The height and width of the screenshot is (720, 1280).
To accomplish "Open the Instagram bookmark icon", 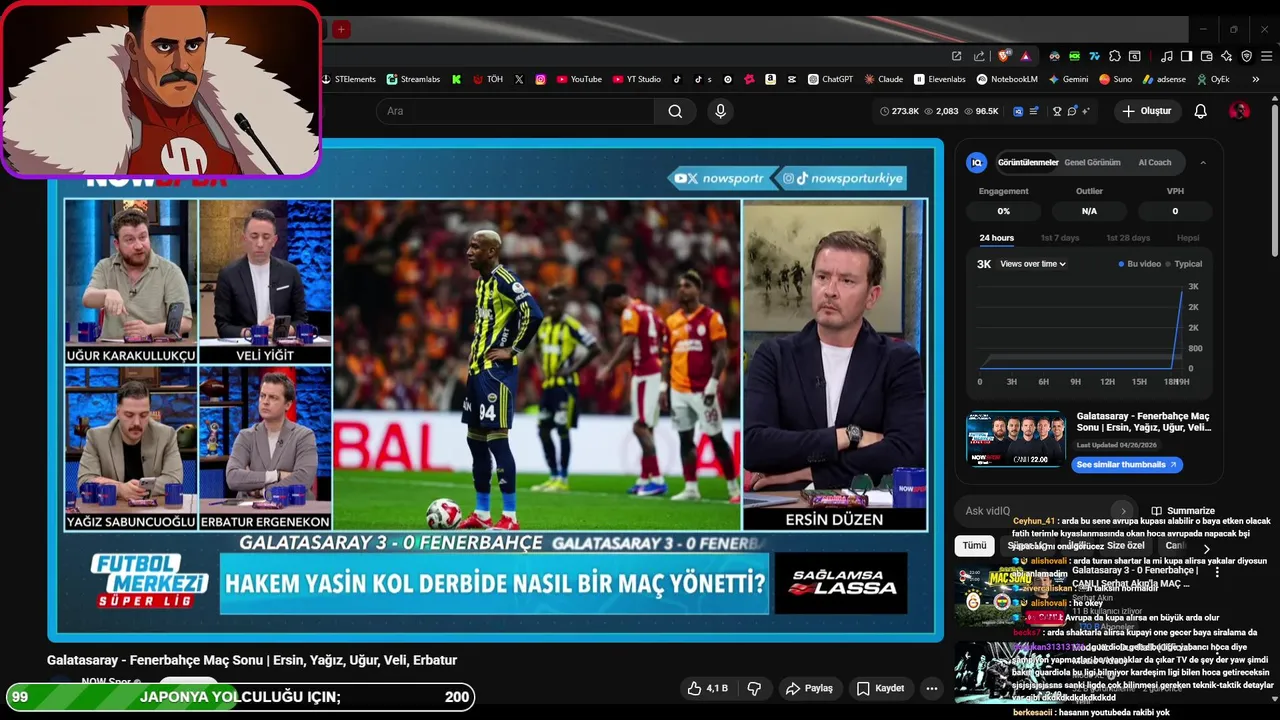I will click(x=541, y=79).
